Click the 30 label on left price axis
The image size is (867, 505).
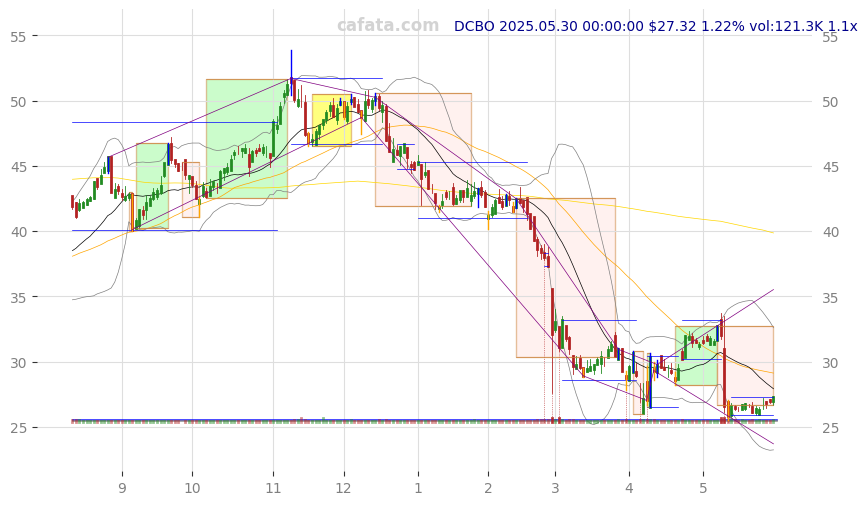pyautogui.click(x=18, y=363)
